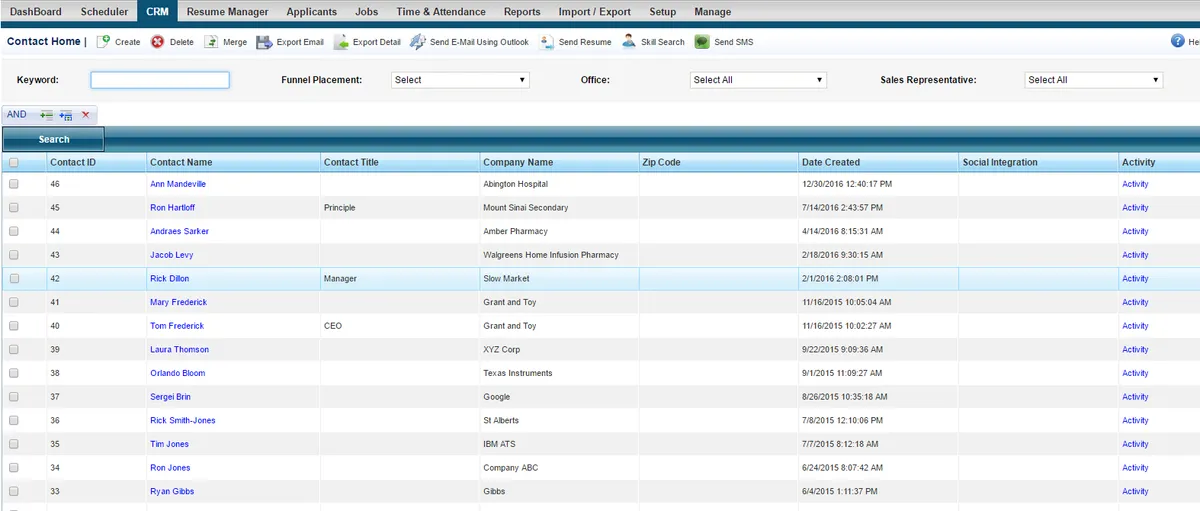
Task: Open the Skill Search tool
Action: 629,42
